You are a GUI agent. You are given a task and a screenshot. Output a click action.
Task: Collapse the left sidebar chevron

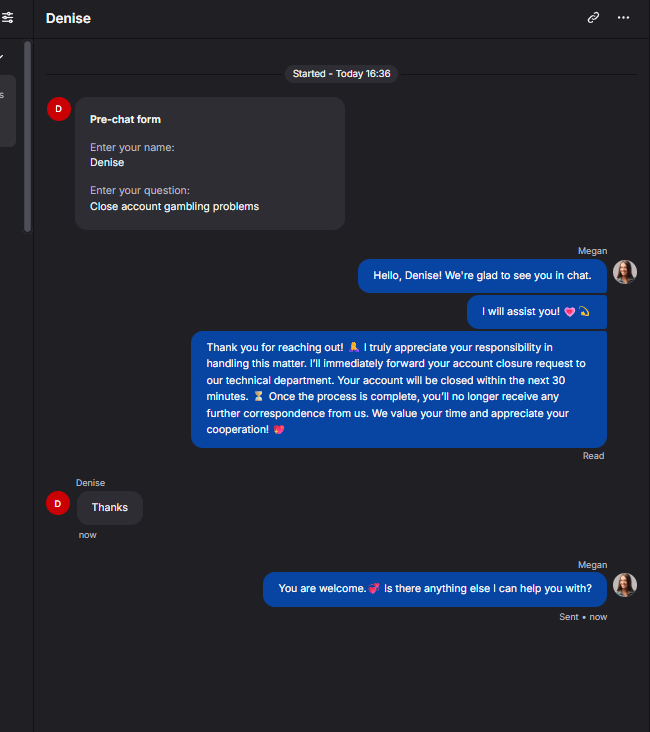[2, 57]
